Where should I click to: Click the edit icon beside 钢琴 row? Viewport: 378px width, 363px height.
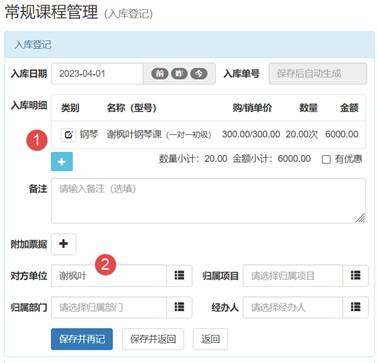(x=68, y=135)
